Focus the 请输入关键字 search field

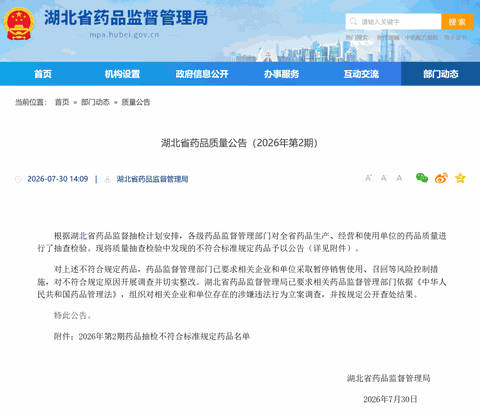[393, 22]
